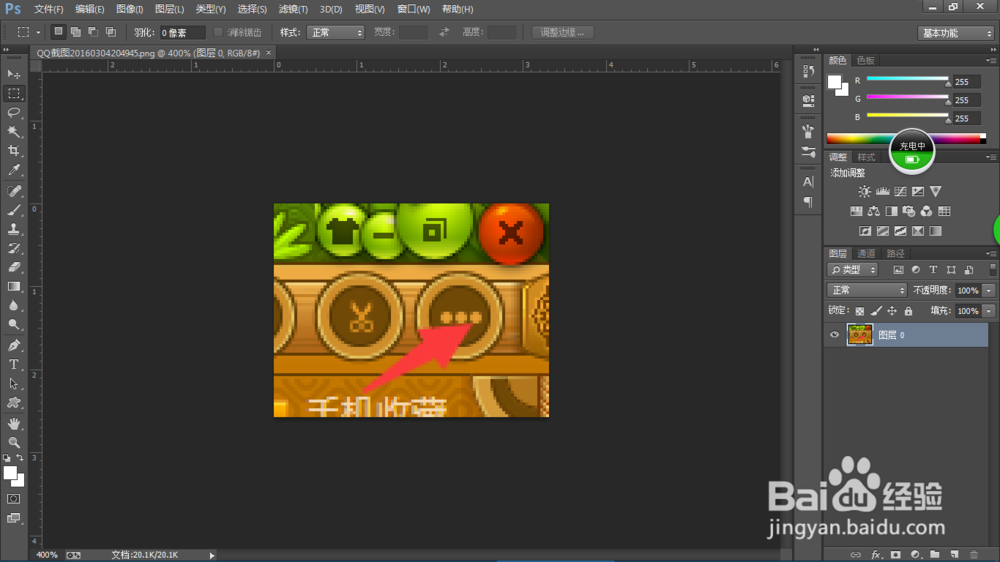Select the Pen tool
This screenshot has width=1000, height=562.
pyautogui.click(x=13, y=346)
